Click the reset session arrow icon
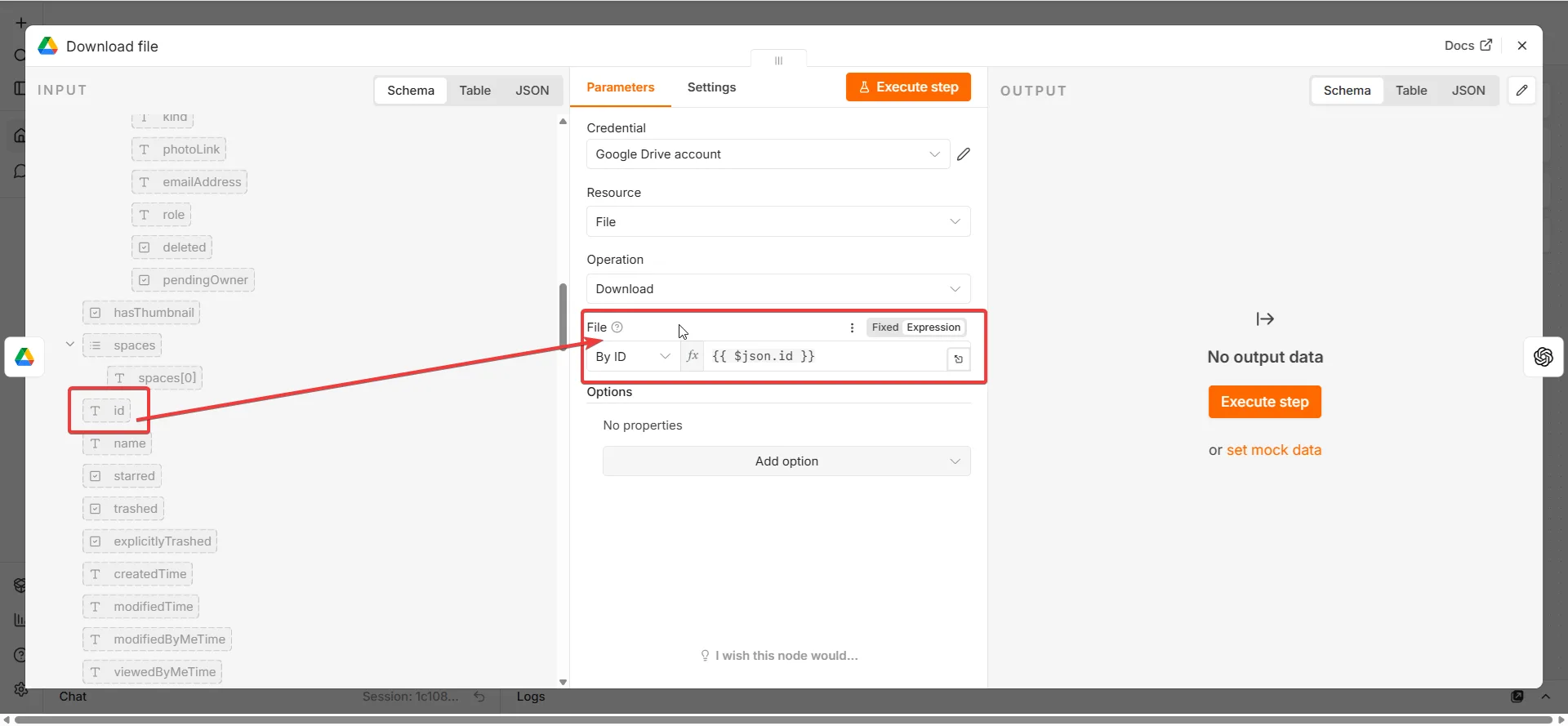1568x726 pixels. click(479, 697)
